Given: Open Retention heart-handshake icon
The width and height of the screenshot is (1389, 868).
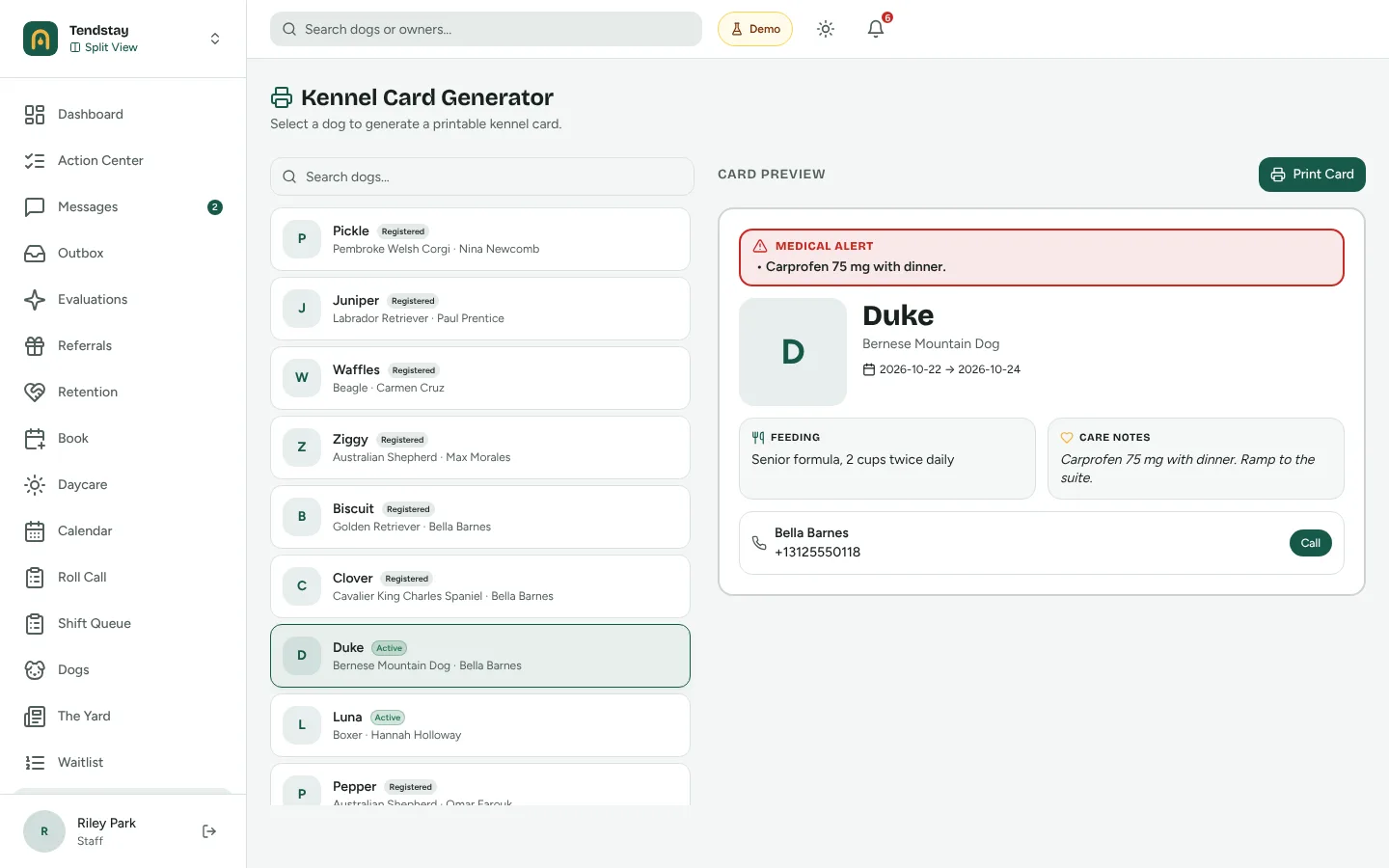Looking at the screenshot, I should point(35,393).
